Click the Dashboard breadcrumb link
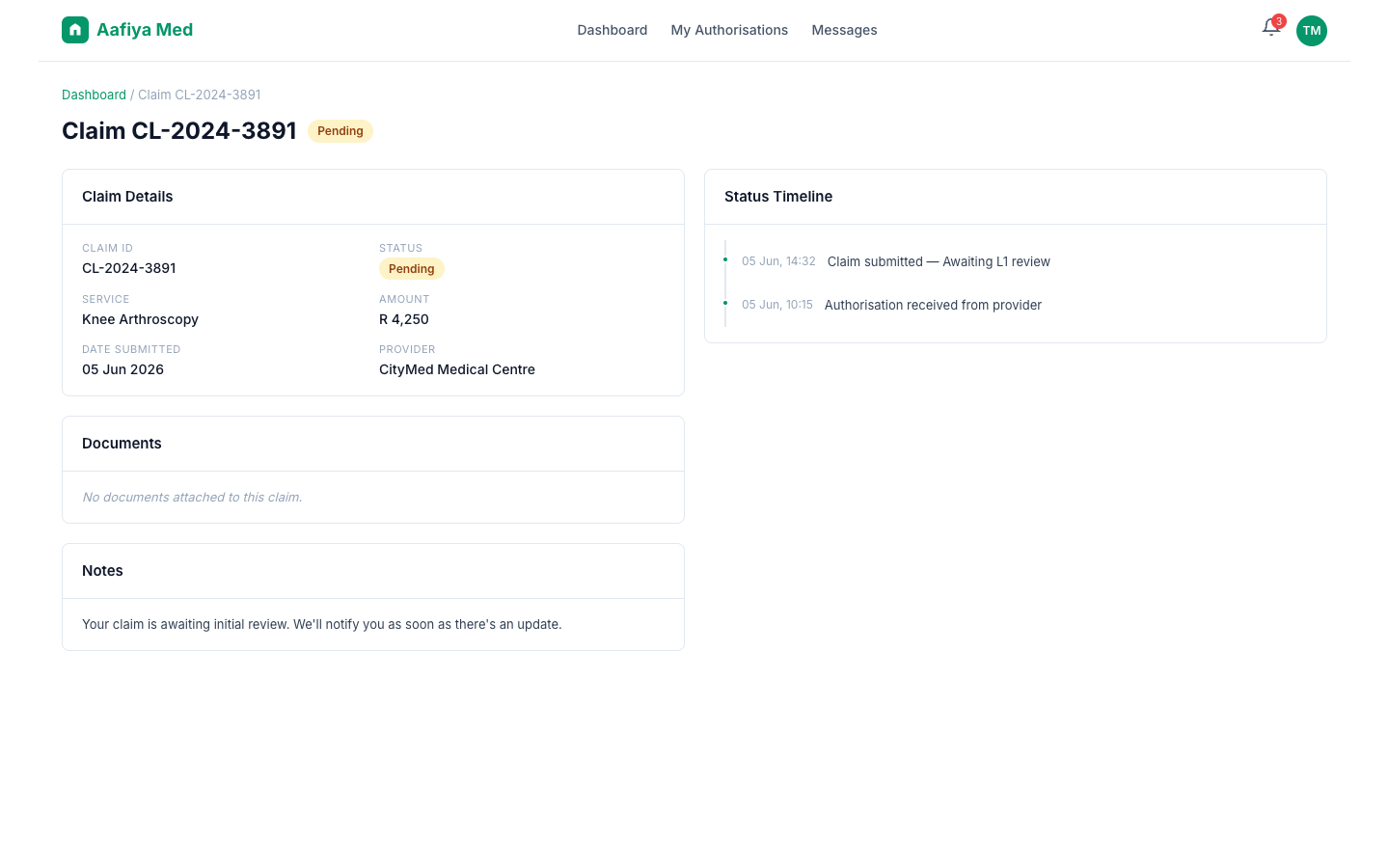Screen dimensions: 1389x868 94,95
